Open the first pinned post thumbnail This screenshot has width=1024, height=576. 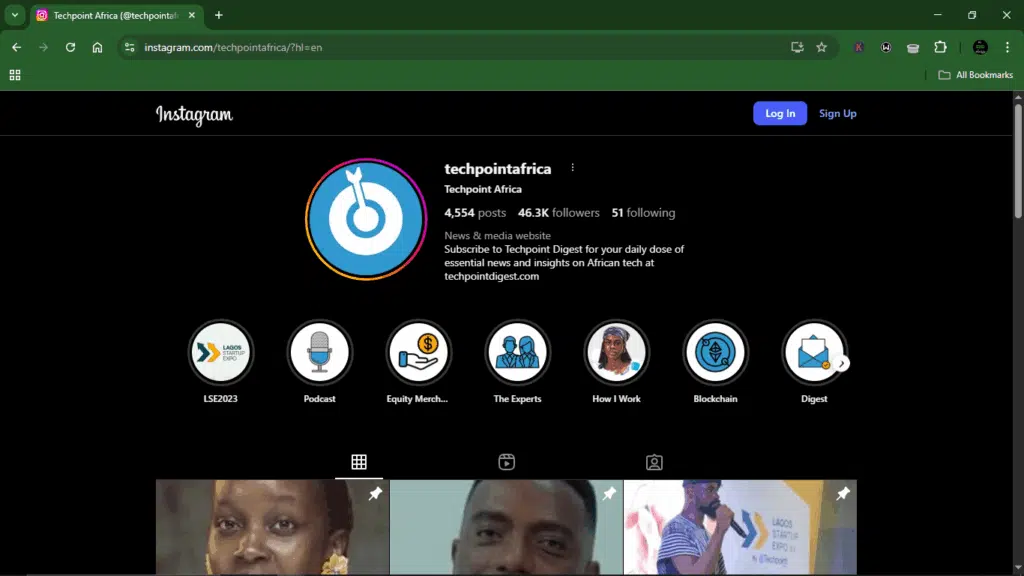click(272, 527)
